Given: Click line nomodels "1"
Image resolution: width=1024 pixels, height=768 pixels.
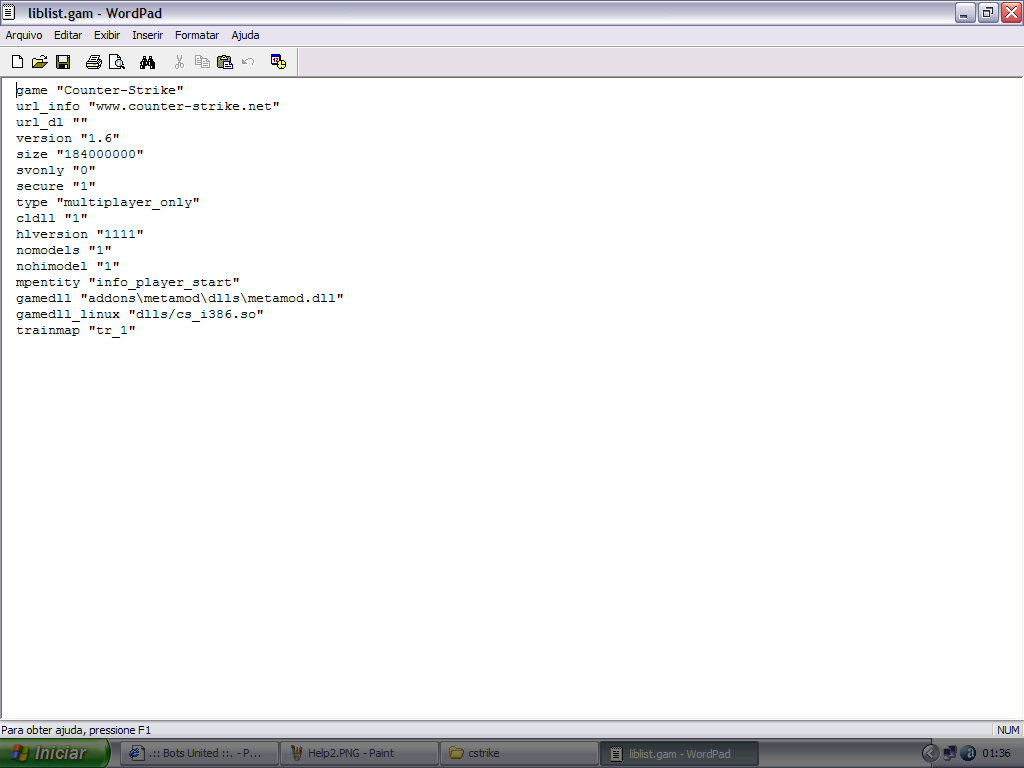Looking at the screenshot, I should point(64,250).
